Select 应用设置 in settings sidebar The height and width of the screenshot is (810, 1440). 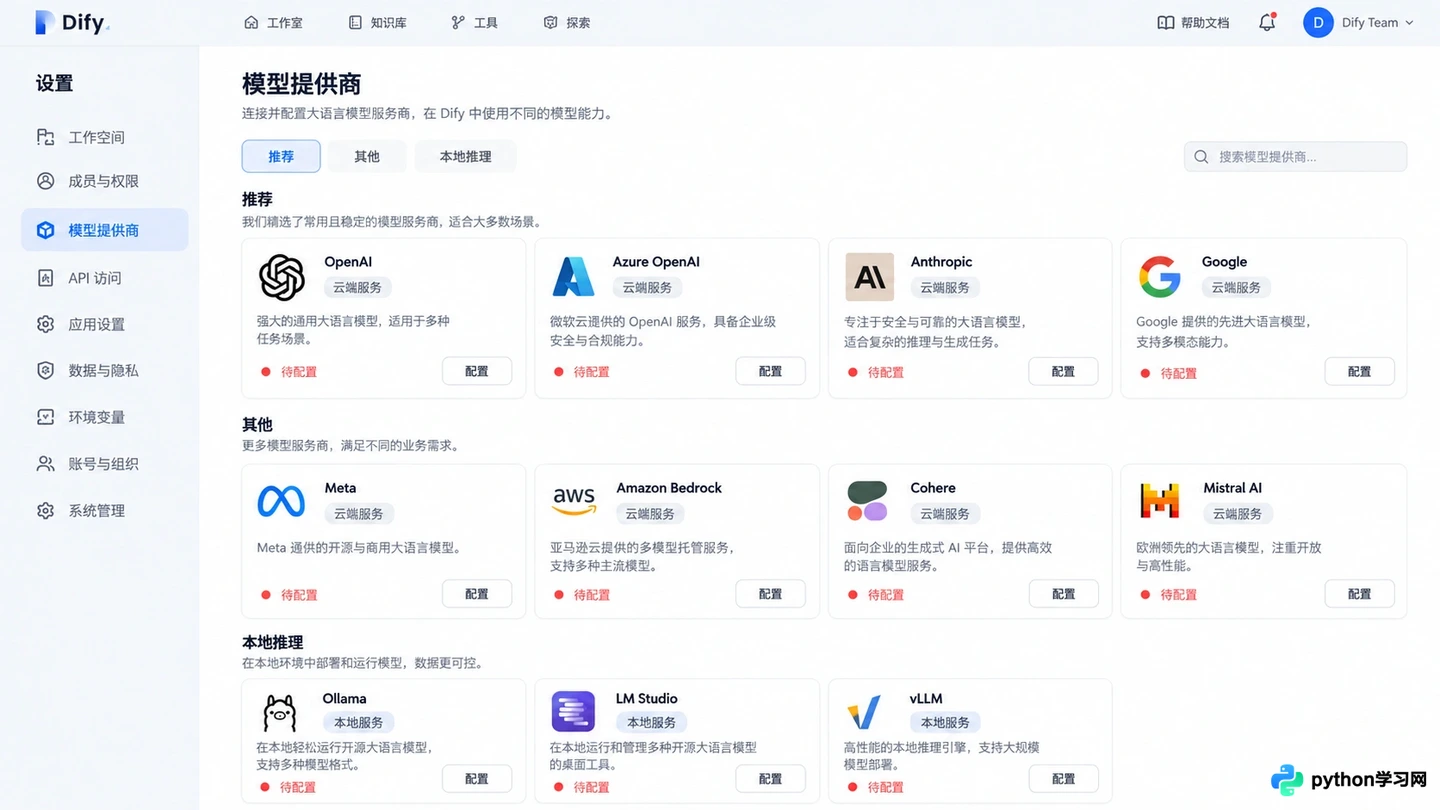point(104,324)
